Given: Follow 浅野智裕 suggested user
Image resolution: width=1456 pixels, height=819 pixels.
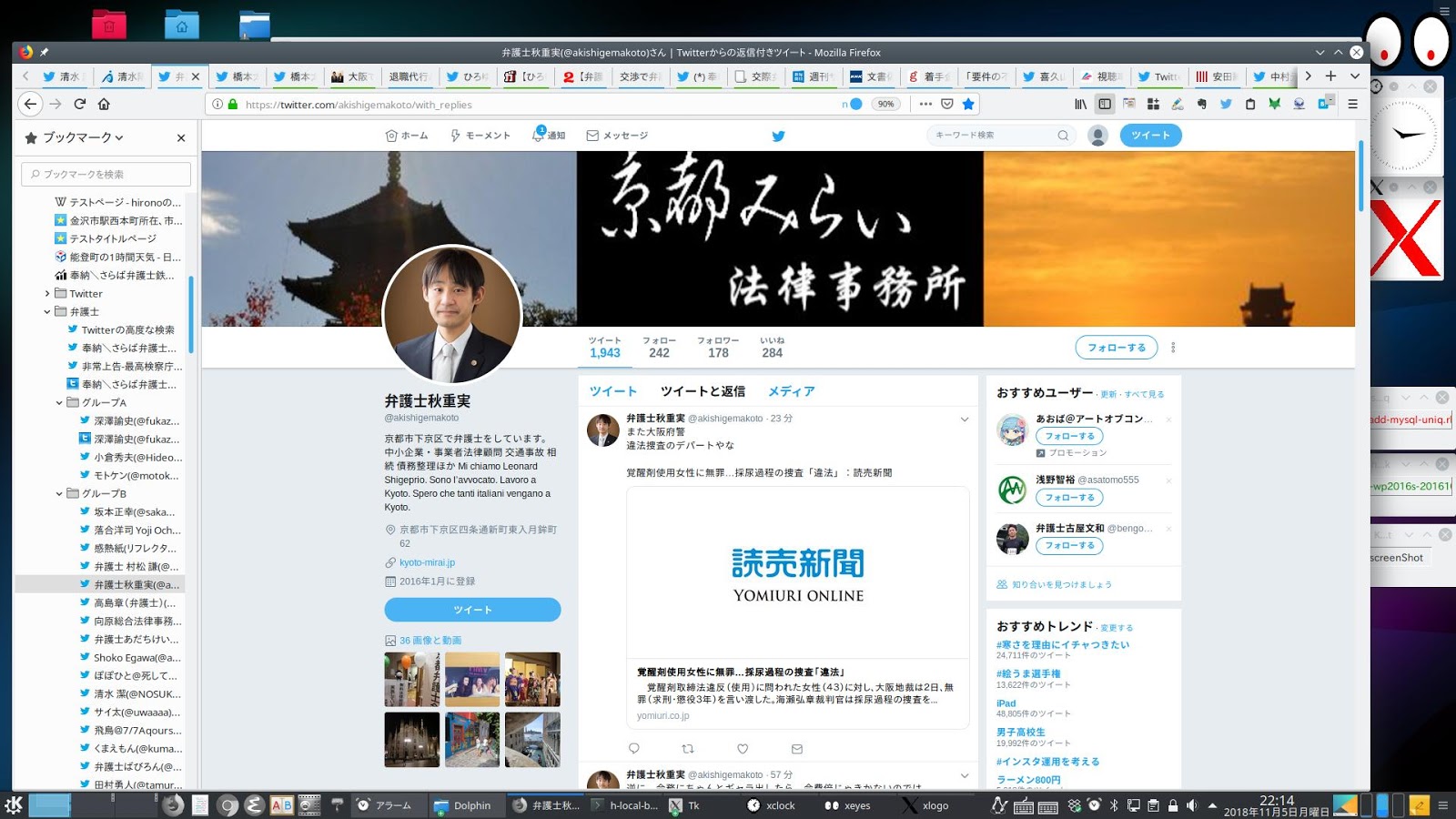Looking at the screenshot, I should pyautogui.click(x=1069, y=498).
